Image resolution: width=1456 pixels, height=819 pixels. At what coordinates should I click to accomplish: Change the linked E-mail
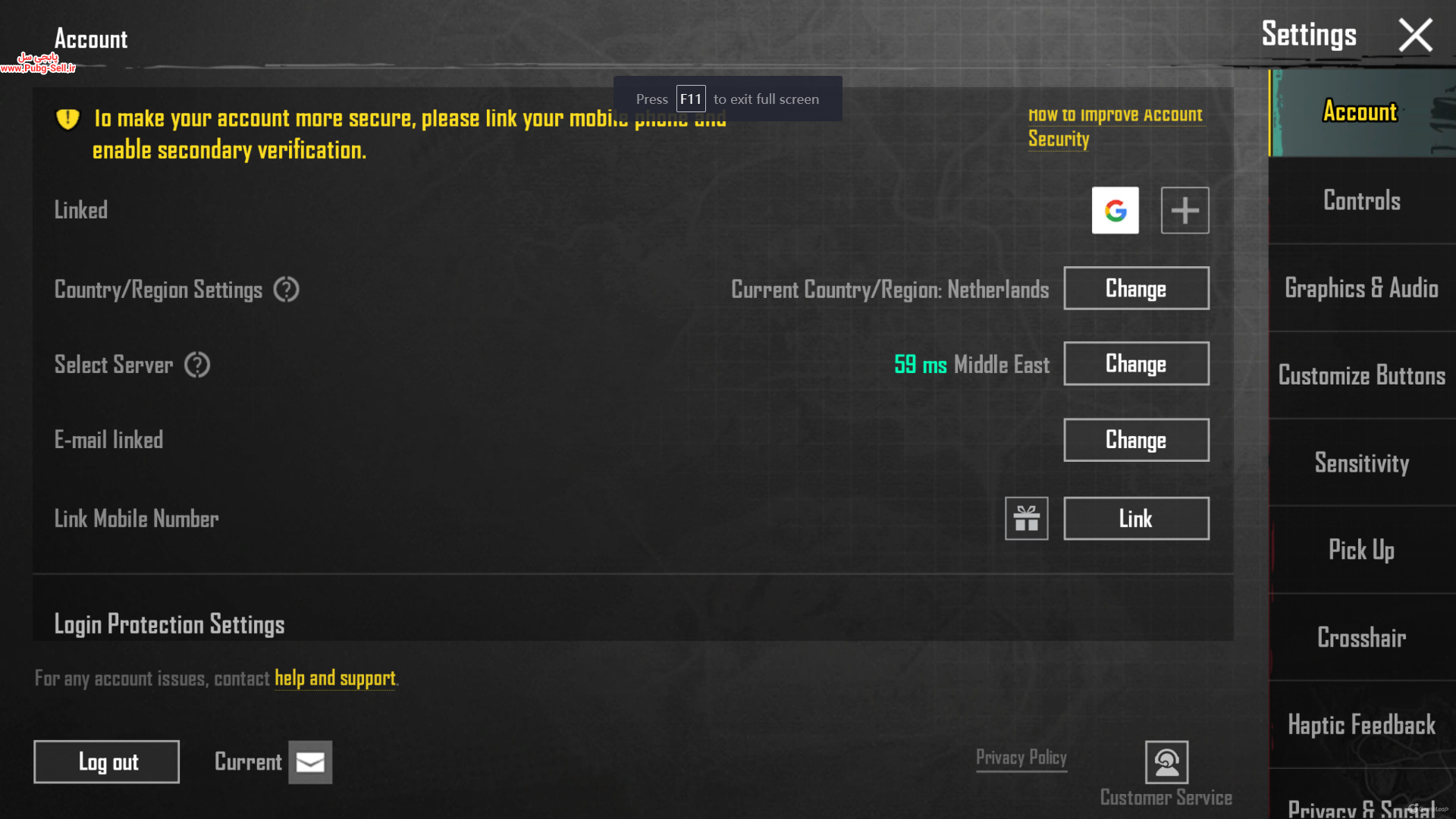[x=1136, y=440]
